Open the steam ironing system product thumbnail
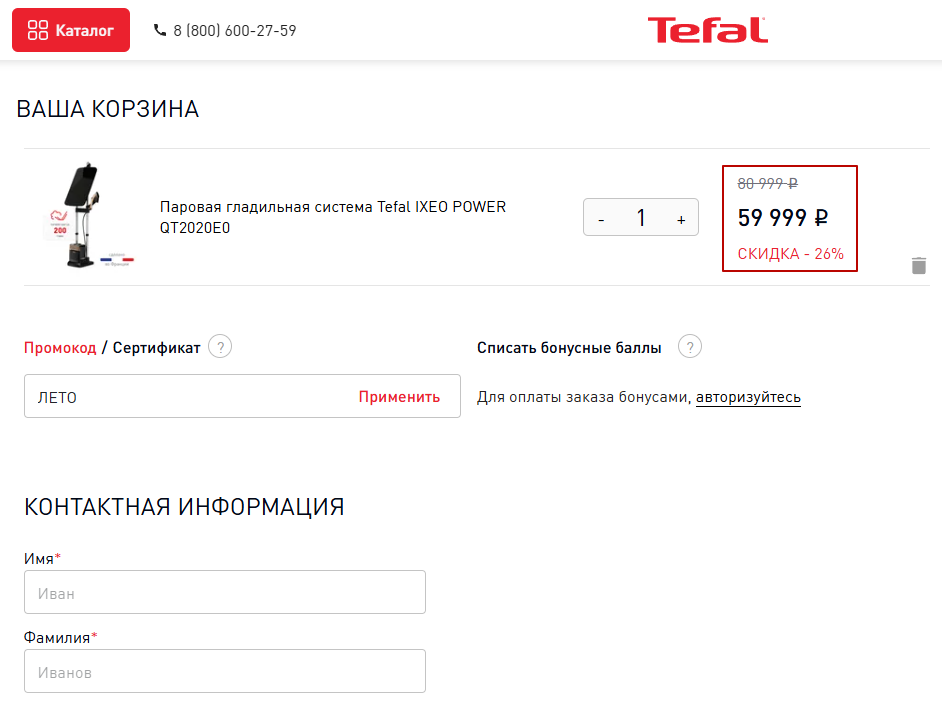 click(89, 215)
